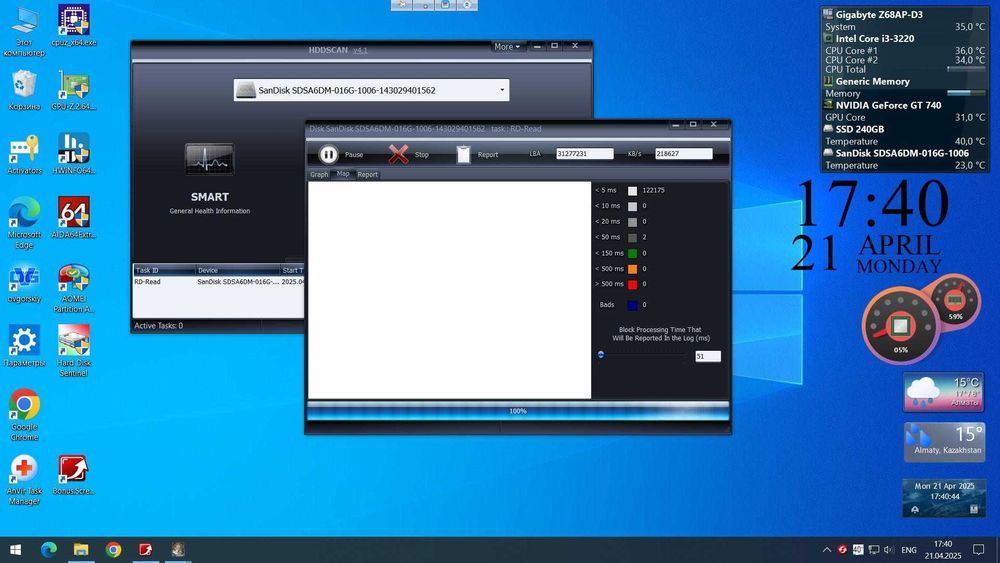The image size is (1000, 563).
Task: Open the GPU-Z desktop shortcut
Action: (74, 91)
